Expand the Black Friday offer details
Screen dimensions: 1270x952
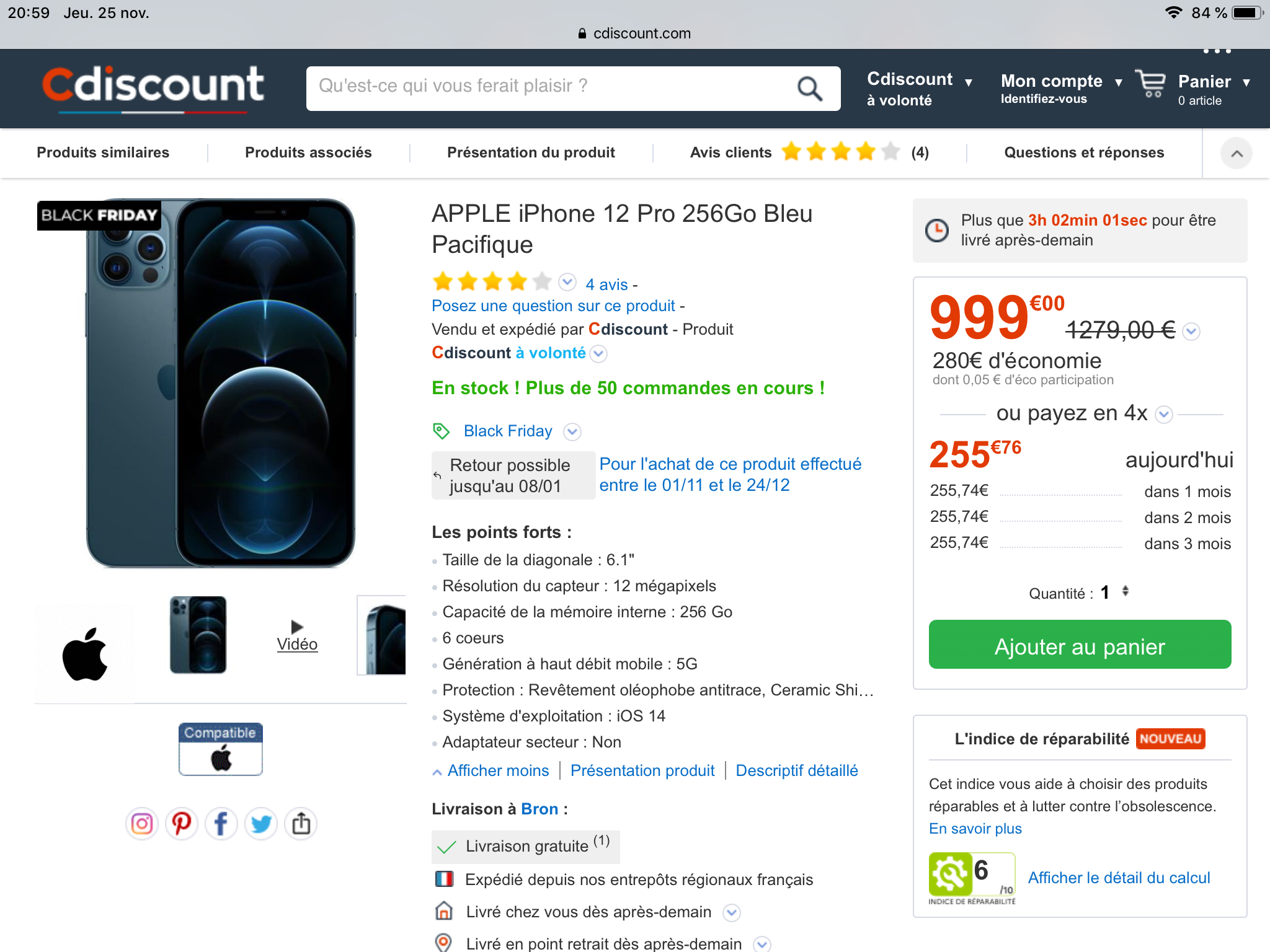(572, 431)
